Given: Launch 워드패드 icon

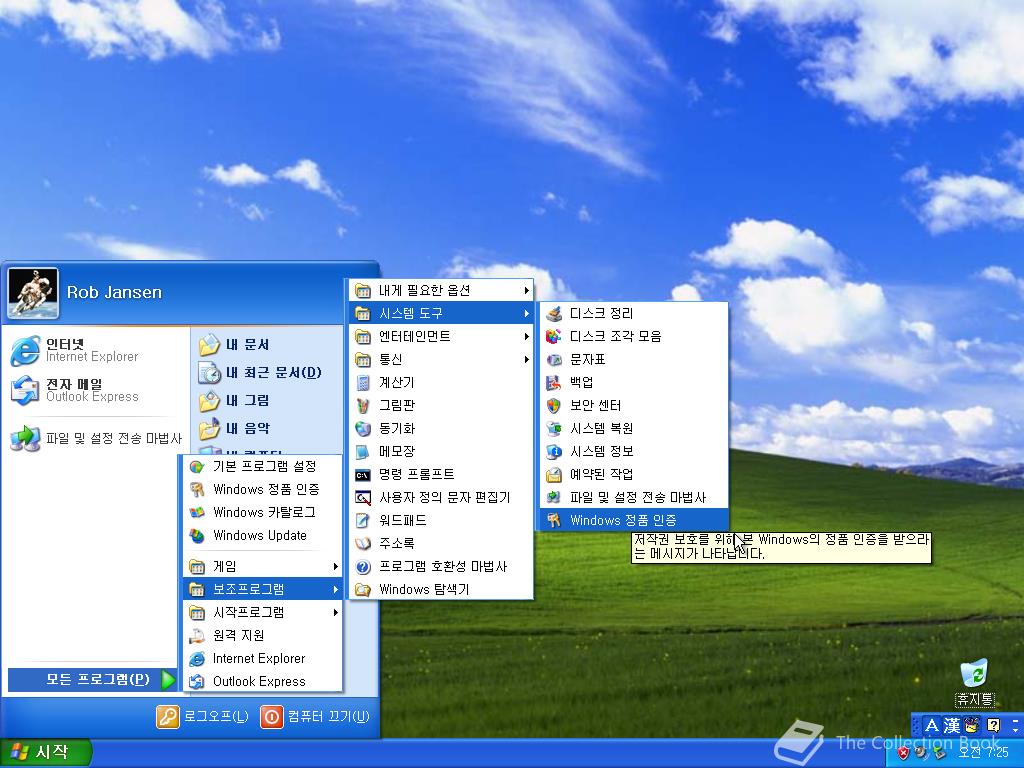Looking at the screenshot, I should click(x=363, y=520).
